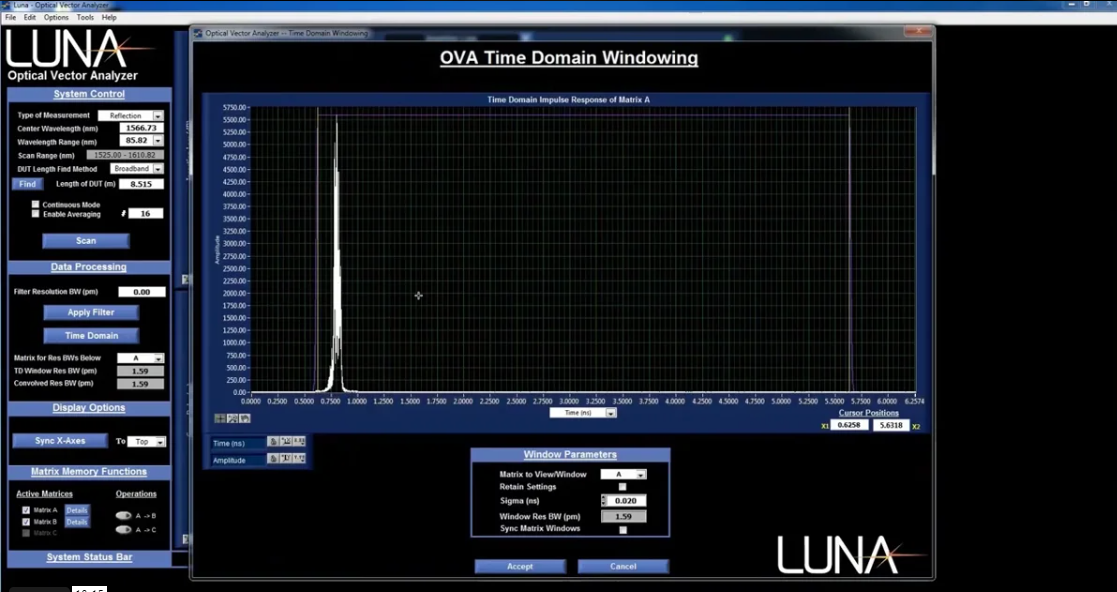The height and width of the screenshot is (592, 1117).
Task: Click the Amplitude axis format icon
Action: click(298, 460)
